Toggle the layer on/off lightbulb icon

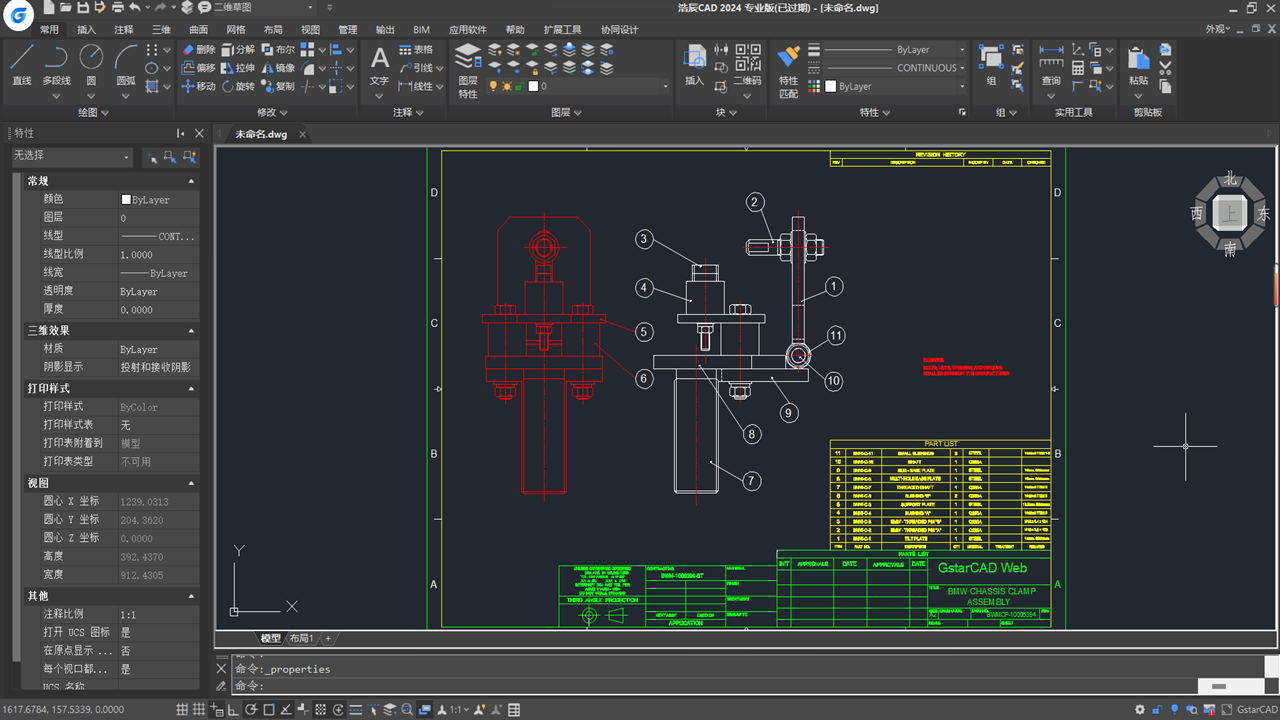[x=492, y=86]
